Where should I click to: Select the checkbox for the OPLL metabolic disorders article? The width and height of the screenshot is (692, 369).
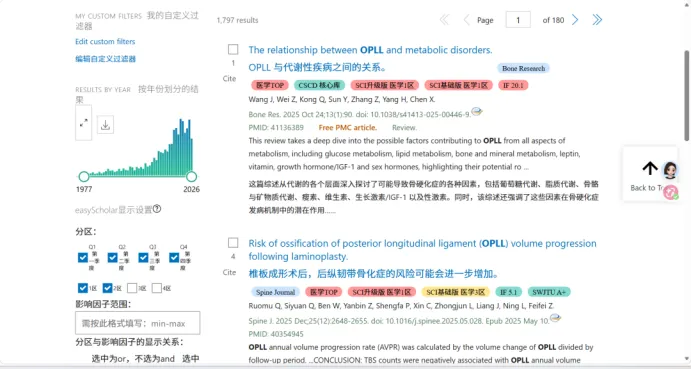pos(233,49)
